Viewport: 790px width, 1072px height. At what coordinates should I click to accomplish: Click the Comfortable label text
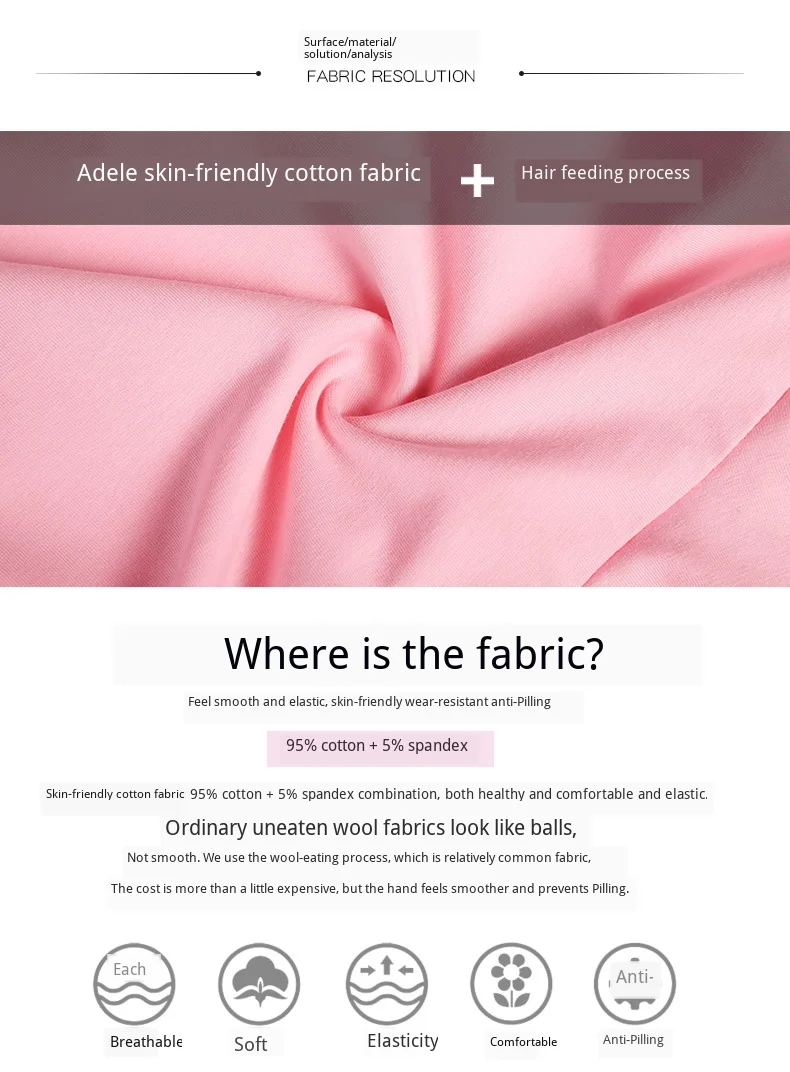point(523,1042)
